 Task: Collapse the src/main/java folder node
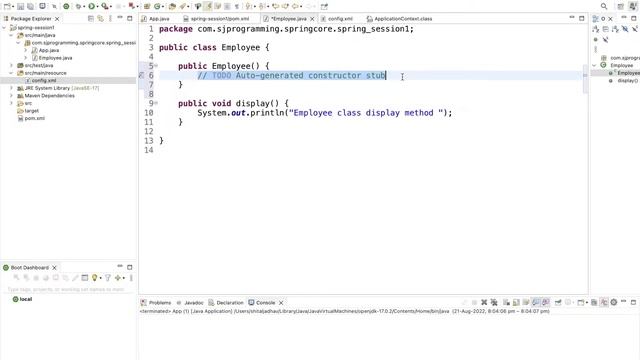11,36
